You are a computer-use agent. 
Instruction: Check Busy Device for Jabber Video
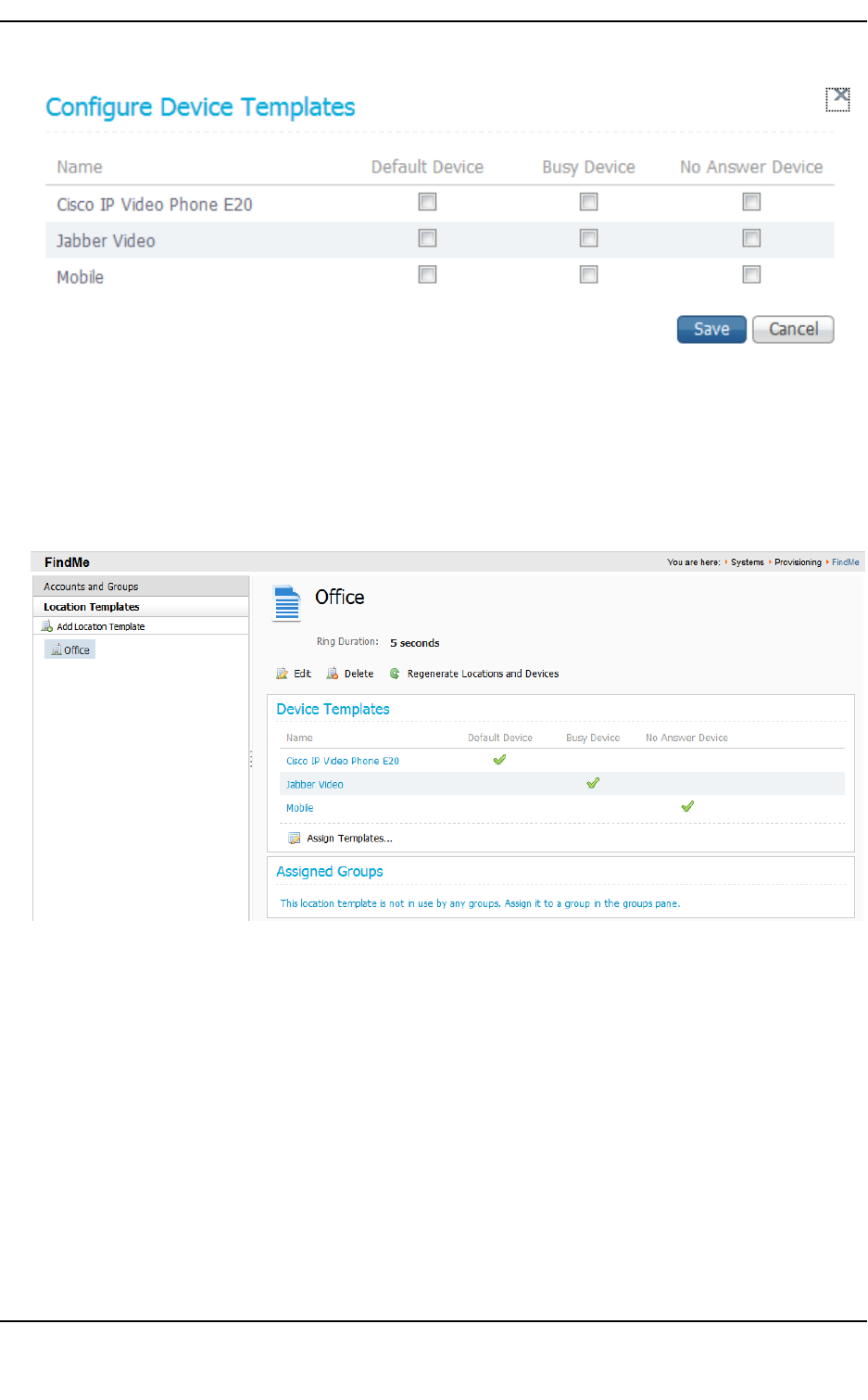(588, 238)
